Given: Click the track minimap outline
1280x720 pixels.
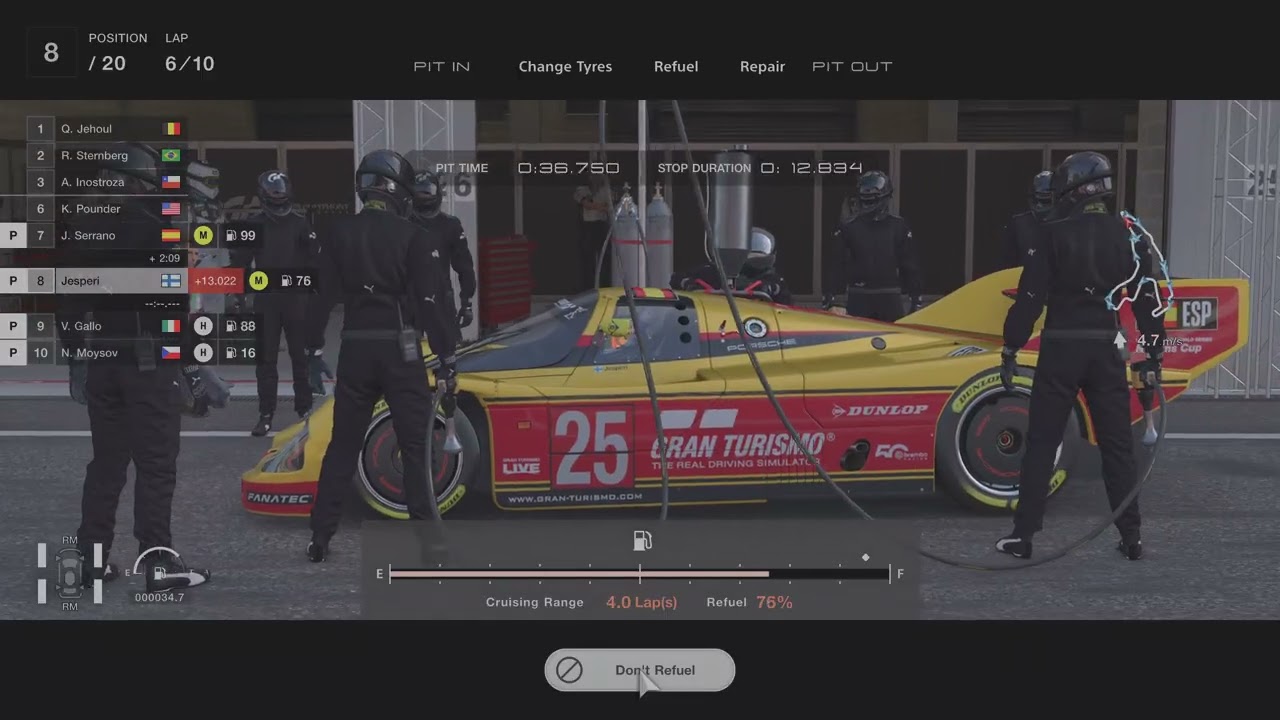Looking at the screenshot, I should point(1140,262).
